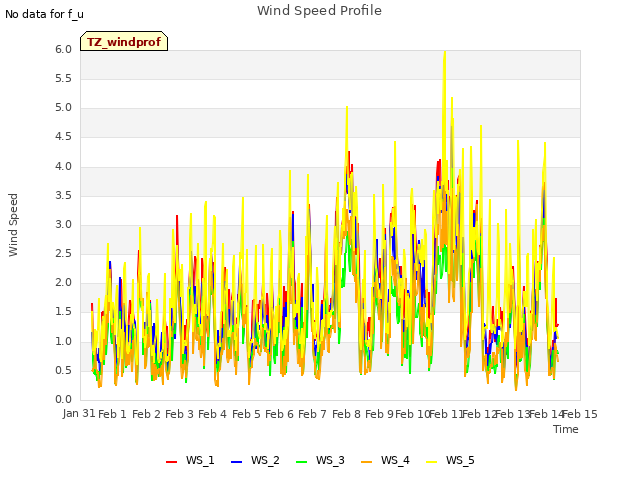
Task: Click the 5.5 y-axis tick label
Action: (x=63, y=78)
